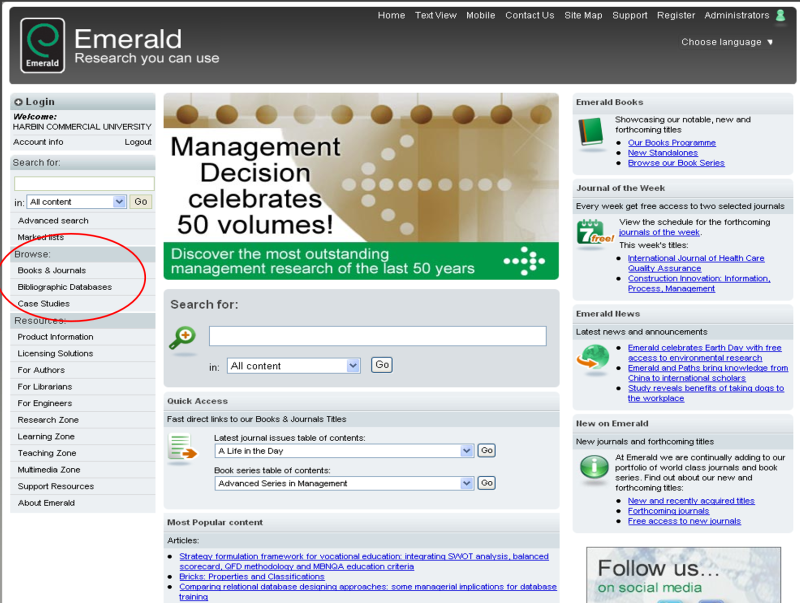Click the Follow us on social media banner
Screen dimensions: 800x603
tap(683, 575)
